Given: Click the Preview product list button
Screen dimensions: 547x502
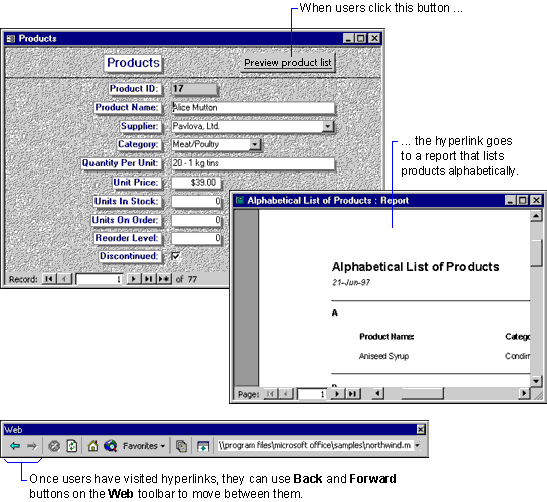Looking at the screenshot, I should pyautogui.click(x=288, y=63).
